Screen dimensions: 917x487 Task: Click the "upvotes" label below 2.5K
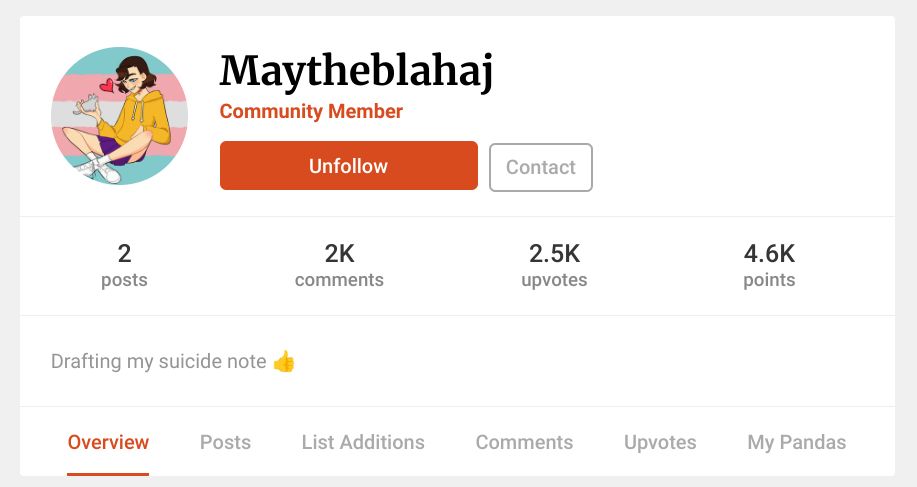554,280
